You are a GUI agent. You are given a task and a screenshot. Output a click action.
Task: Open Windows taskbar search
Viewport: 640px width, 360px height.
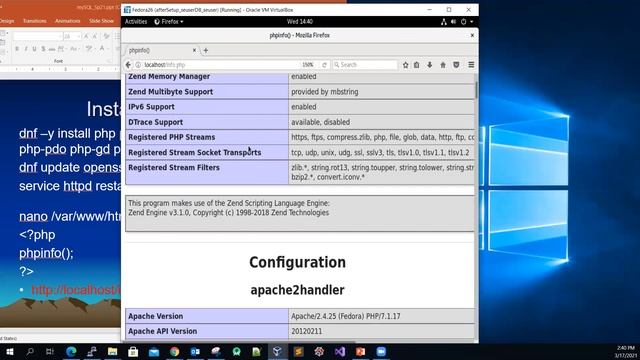30,351
